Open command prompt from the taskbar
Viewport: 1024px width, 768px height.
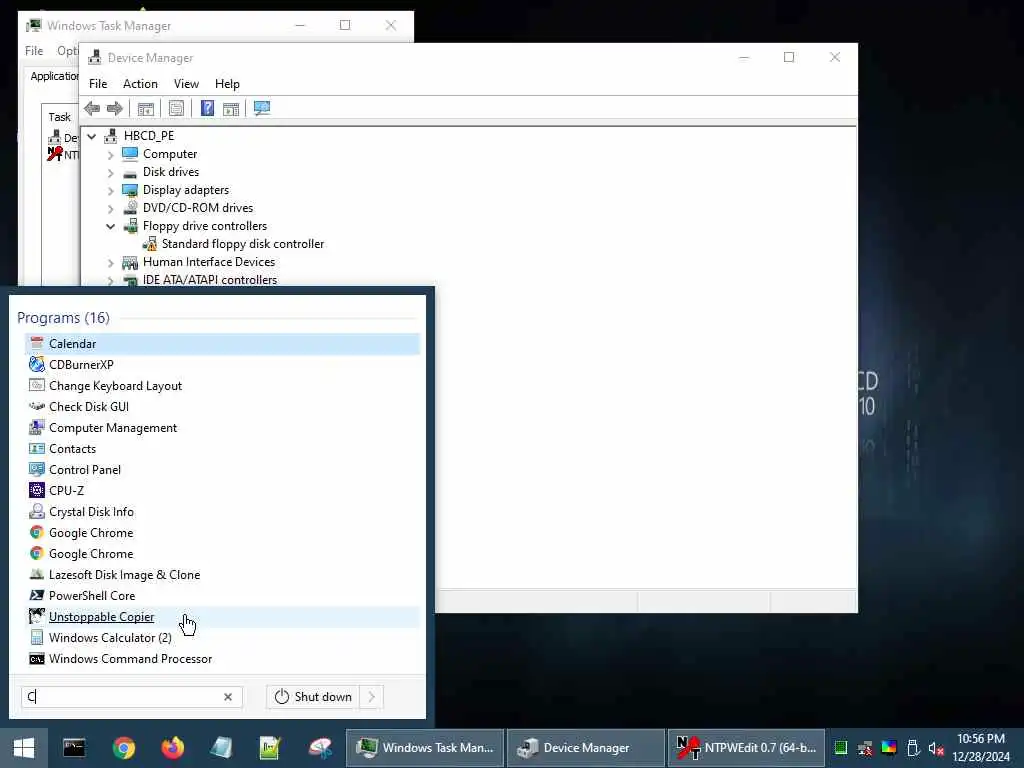tap(74, 748)
